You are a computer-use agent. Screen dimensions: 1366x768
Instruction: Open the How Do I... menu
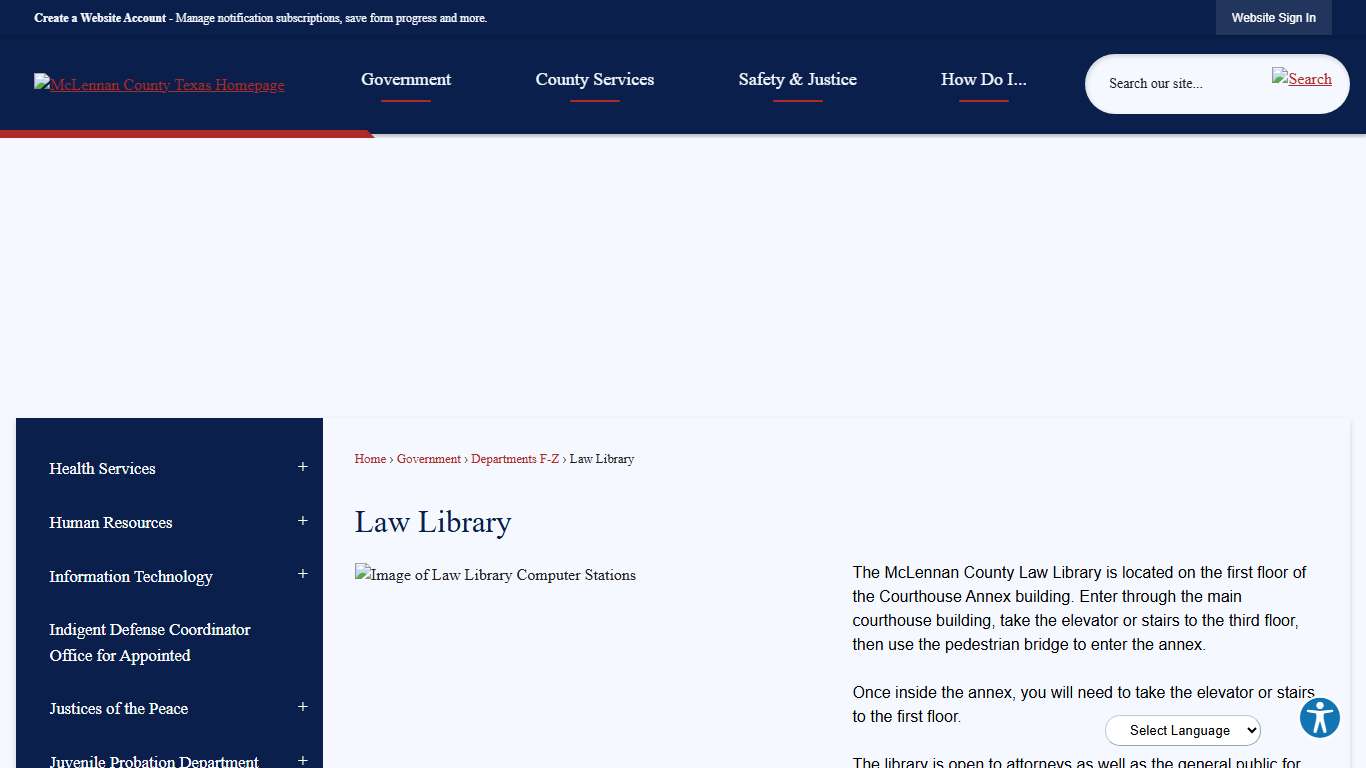[x=983, y=79]
